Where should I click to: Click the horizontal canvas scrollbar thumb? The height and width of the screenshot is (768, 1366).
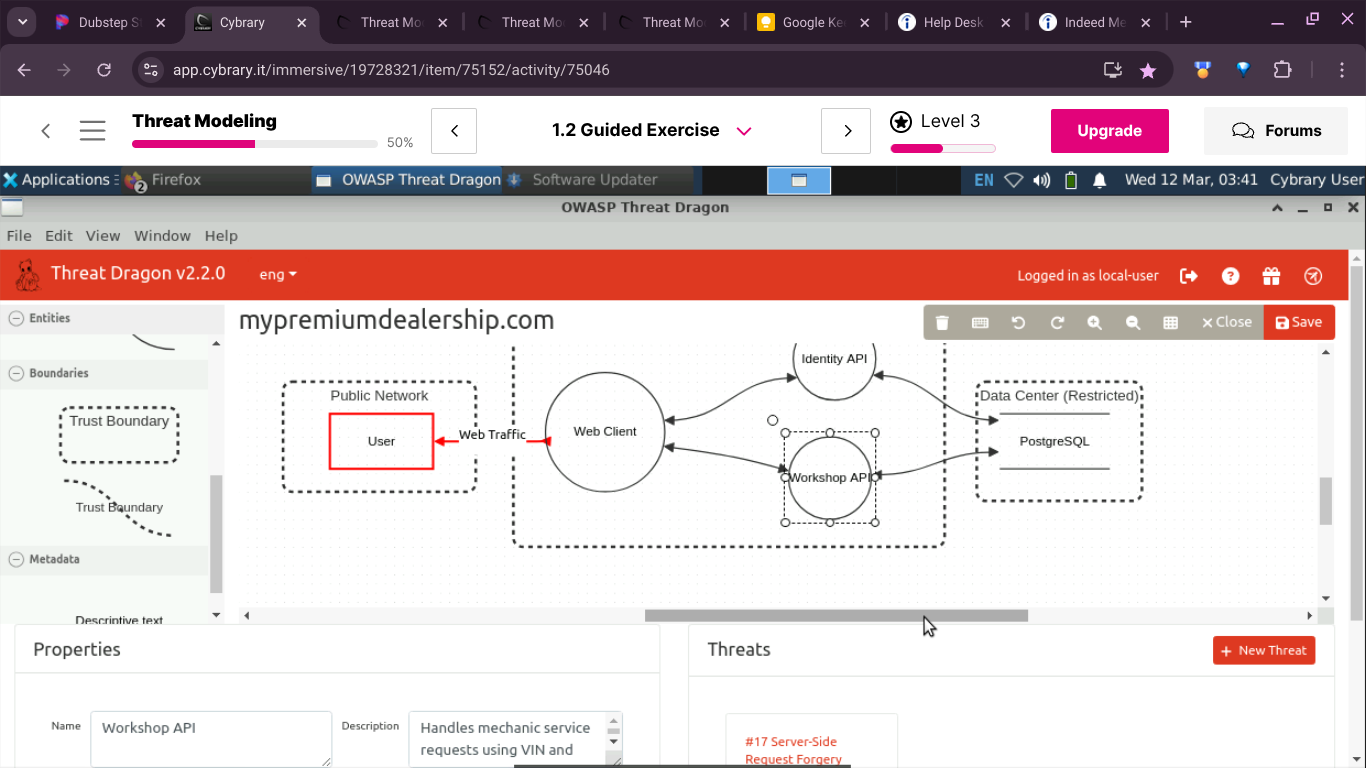coord(836,616)
